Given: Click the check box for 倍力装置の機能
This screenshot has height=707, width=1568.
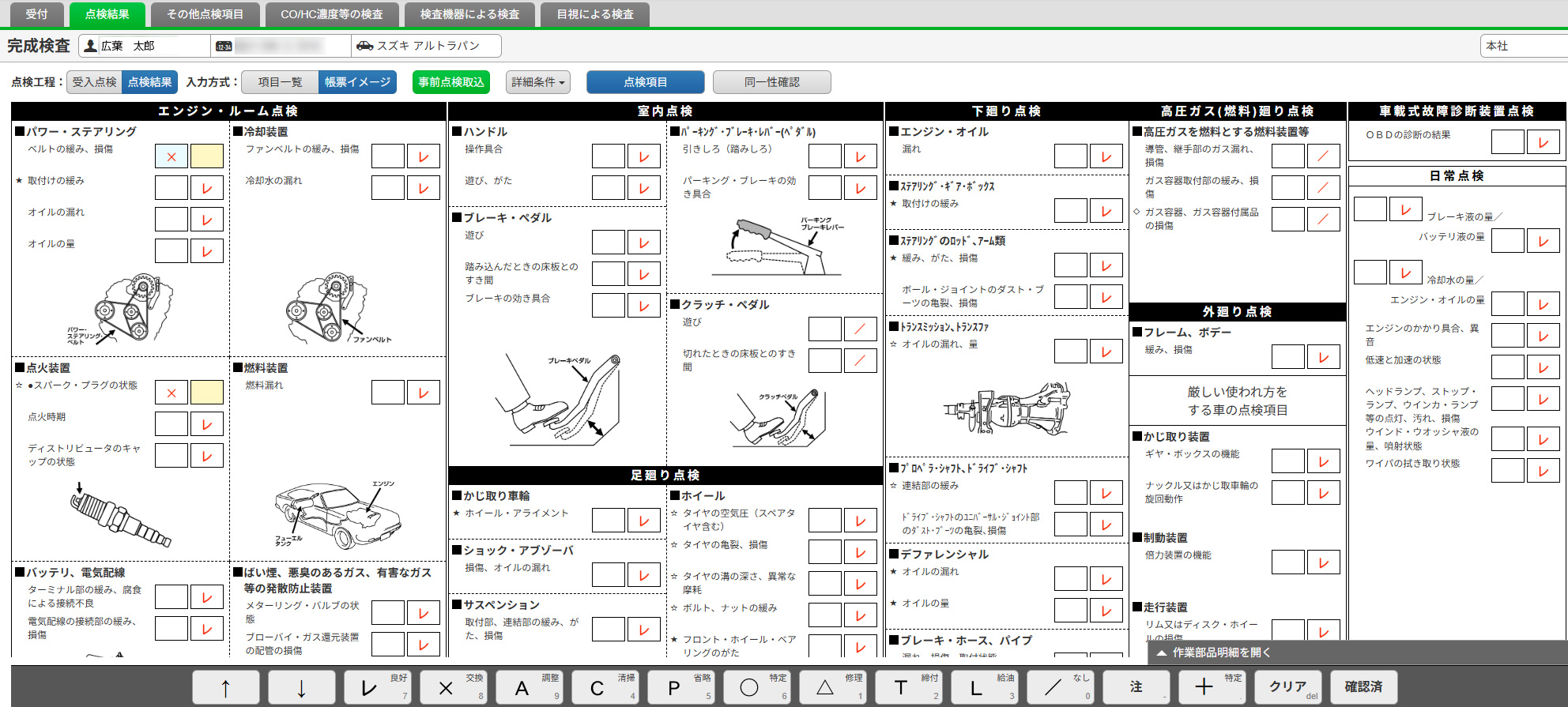Looking at the screenshot, I should click(1324, 562).
